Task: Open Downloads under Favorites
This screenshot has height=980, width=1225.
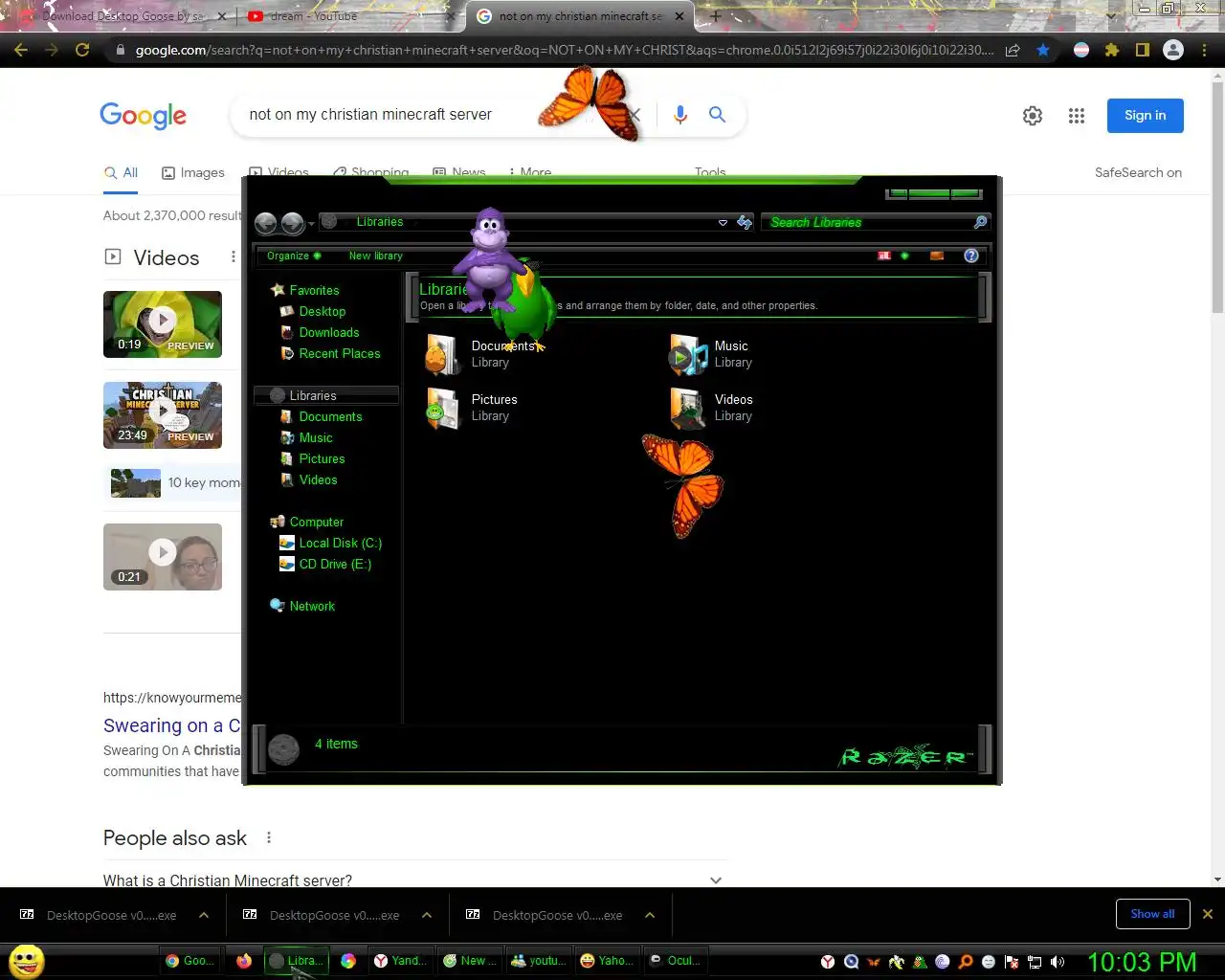Action: point(329,332)
